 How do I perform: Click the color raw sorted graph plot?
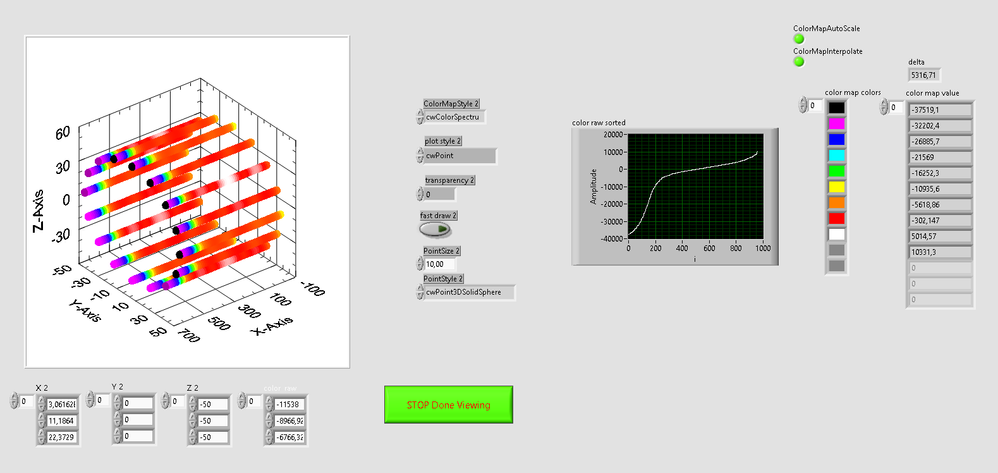(695, 185)
